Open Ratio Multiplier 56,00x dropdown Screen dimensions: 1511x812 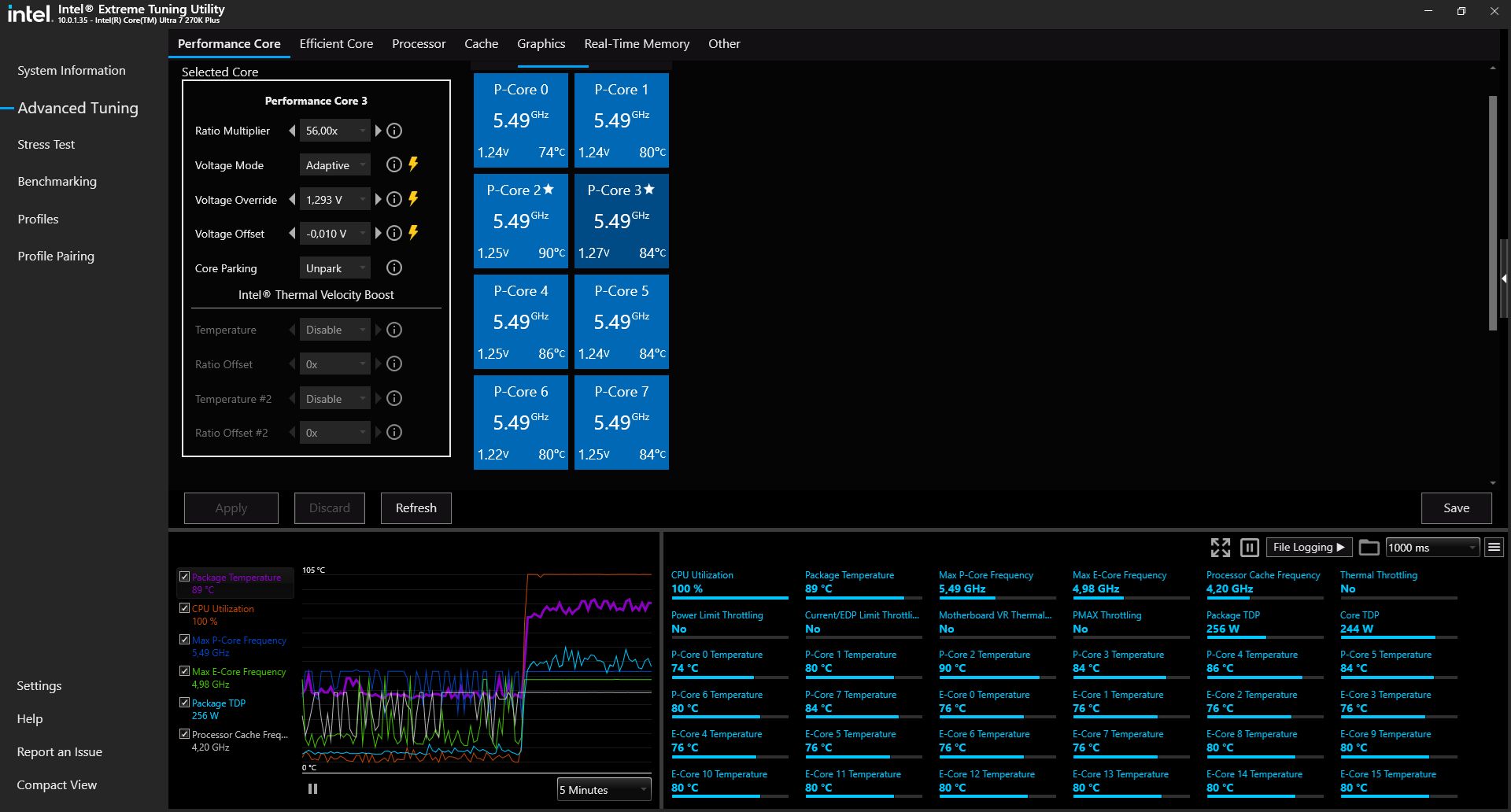(x=334, y=131)
